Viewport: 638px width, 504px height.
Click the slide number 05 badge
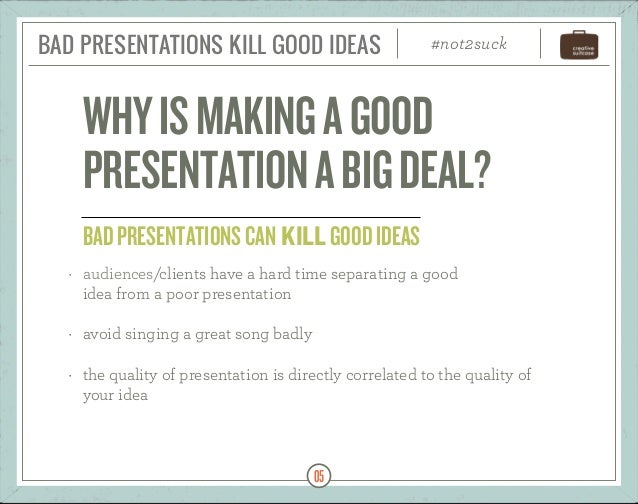tap(319, 476)
